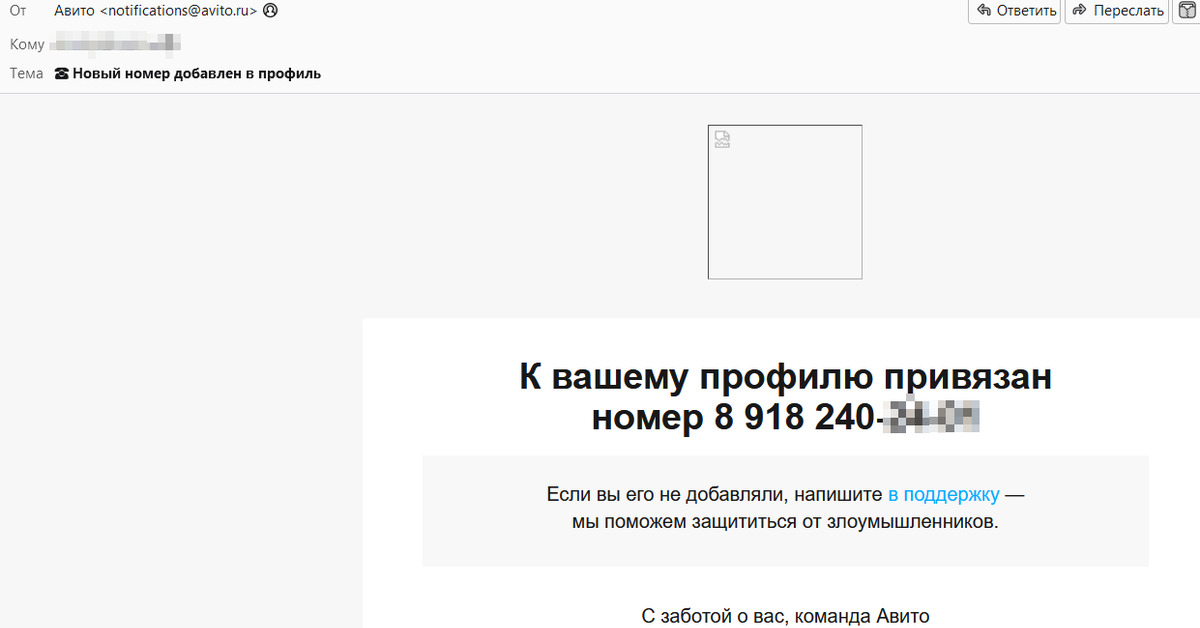This screenshot has width=1200, height=628.
Task: Click the 'От' field label
Action: 19,12
